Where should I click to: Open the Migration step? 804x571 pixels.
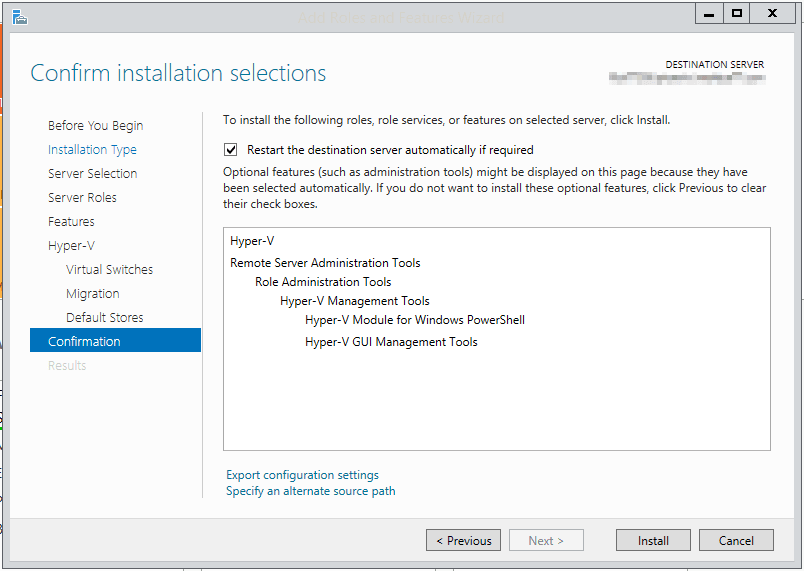pos(92,294)
